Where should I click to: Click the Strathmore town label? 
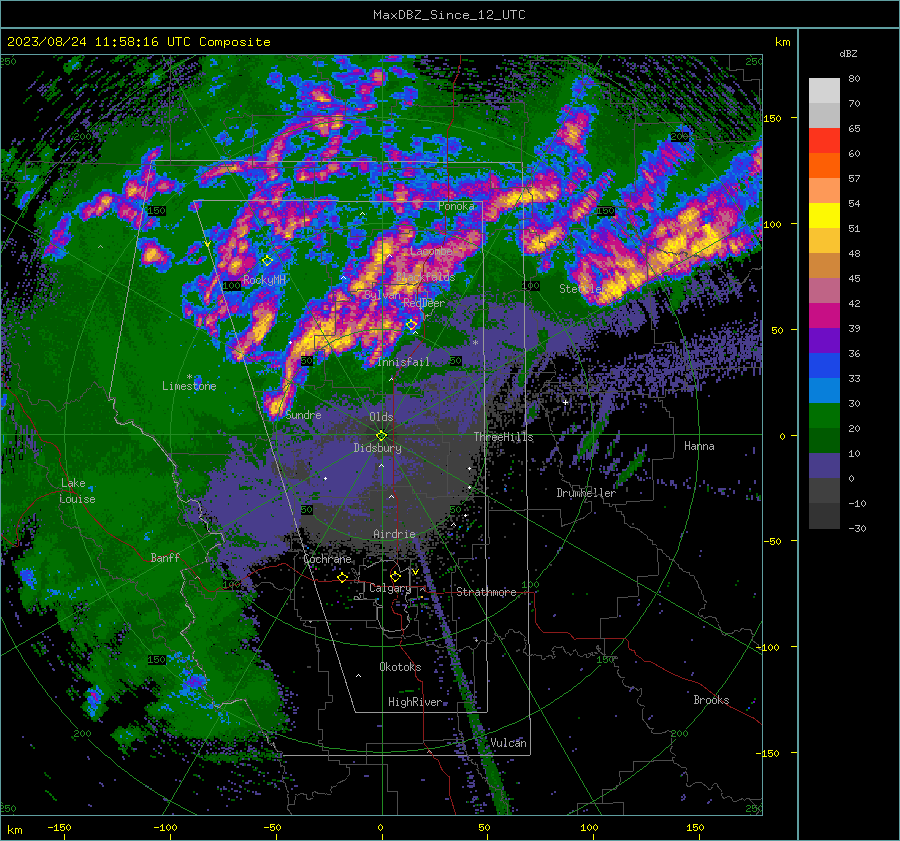[487, 592]
